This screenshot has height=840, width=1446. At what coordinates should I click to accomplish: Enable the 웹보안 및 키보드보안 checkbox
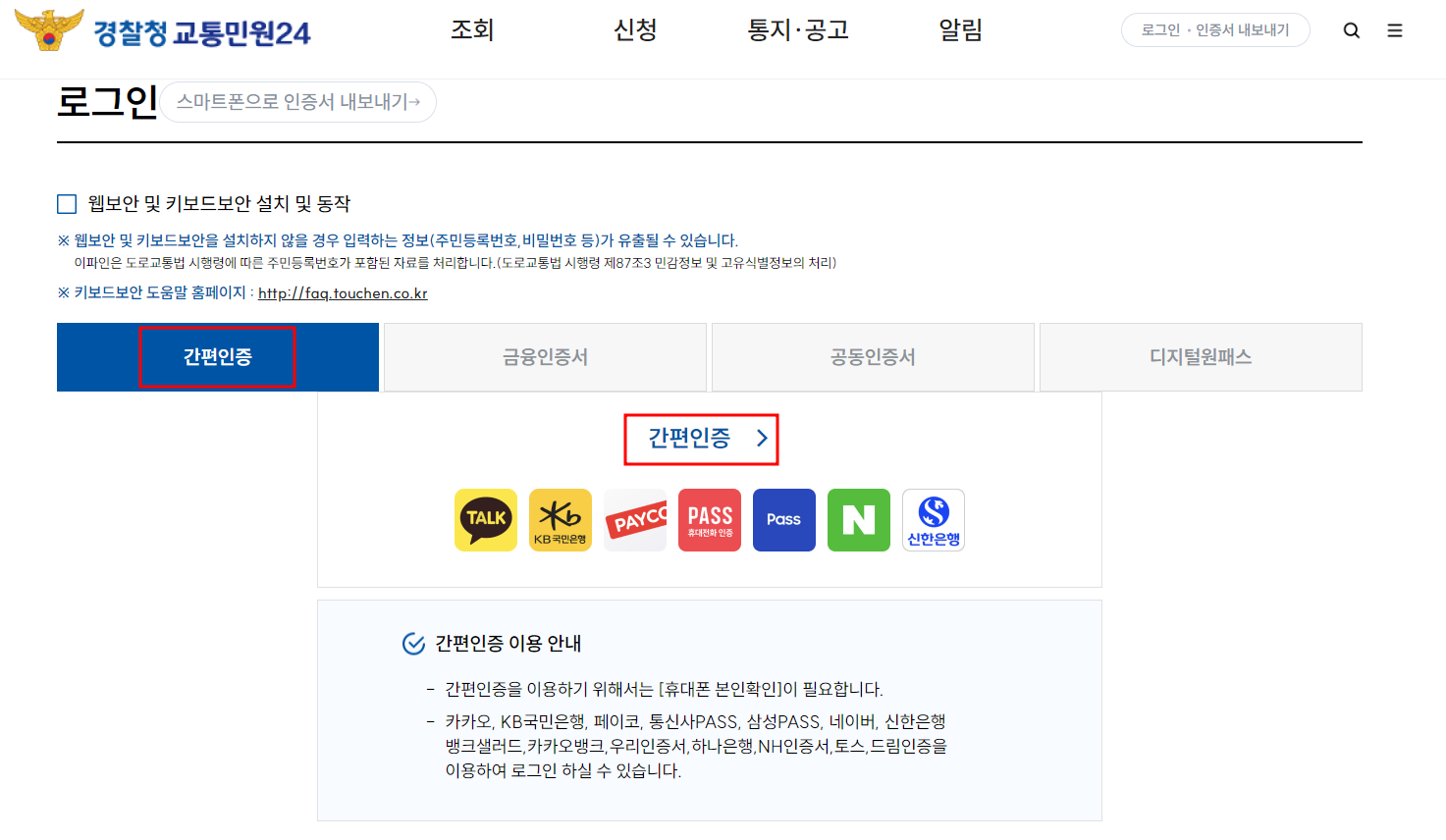tap(66, 203)
